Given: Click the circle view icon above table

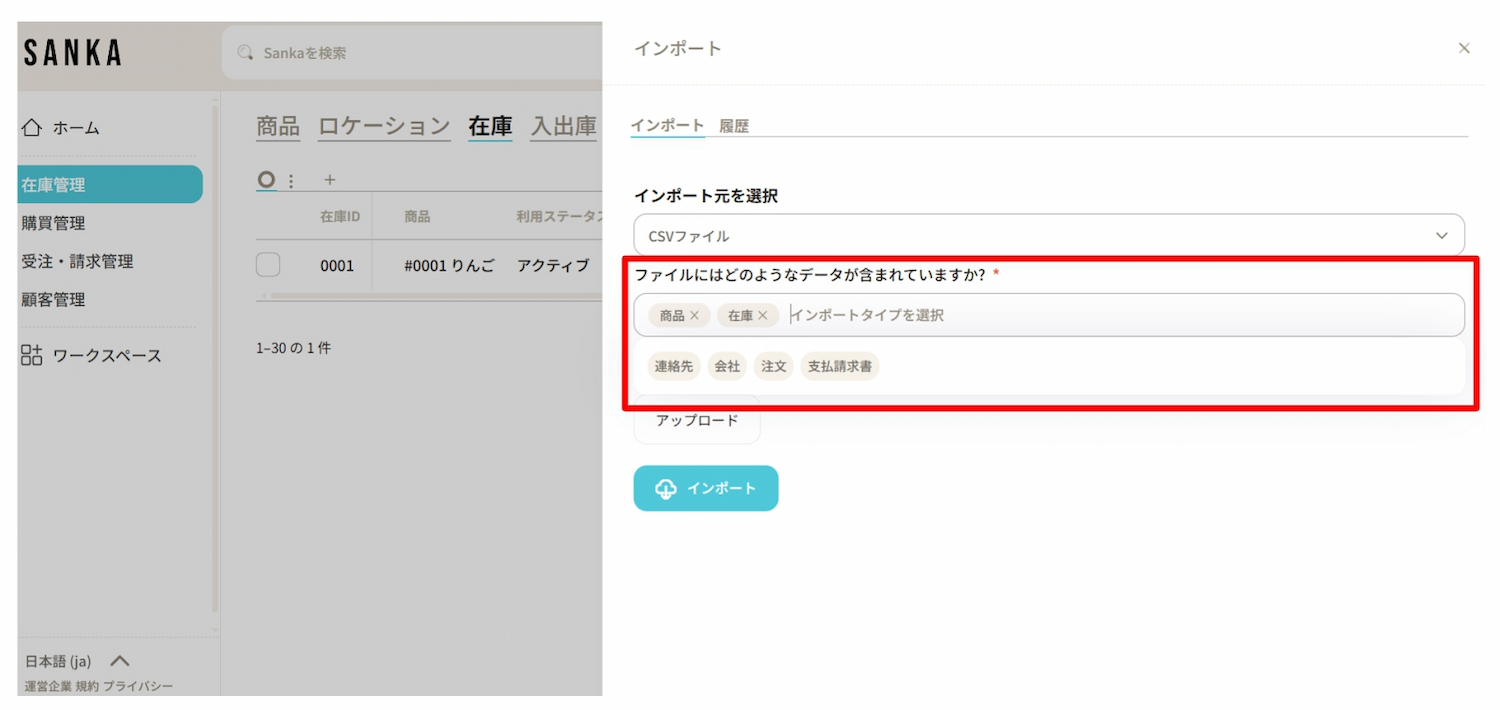Looking at the screenshot, I should 266,180.
